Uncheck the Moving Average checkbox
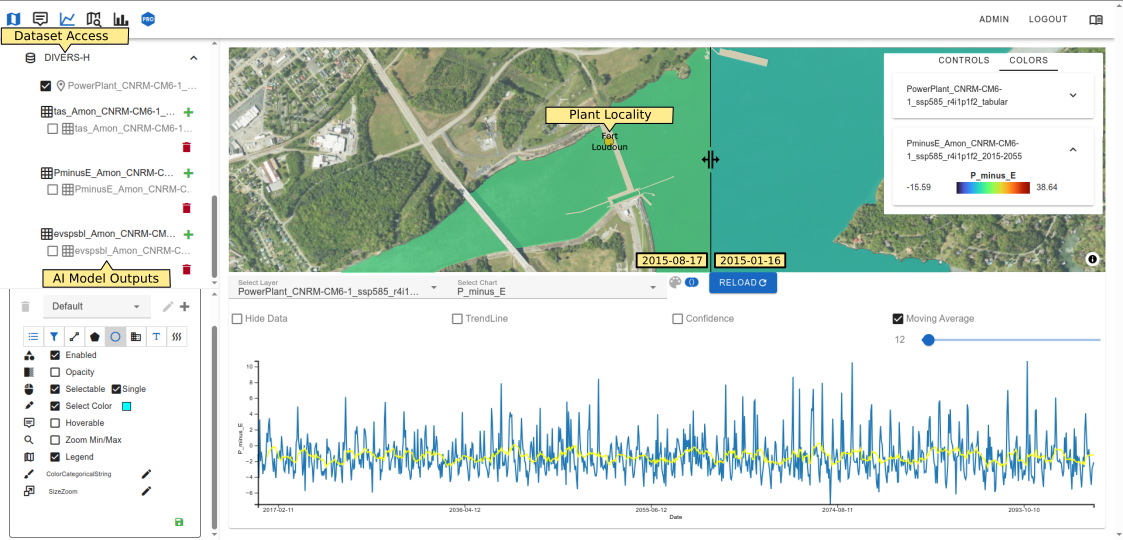Viewport: 1123px width, 540px height. point(898,319)
